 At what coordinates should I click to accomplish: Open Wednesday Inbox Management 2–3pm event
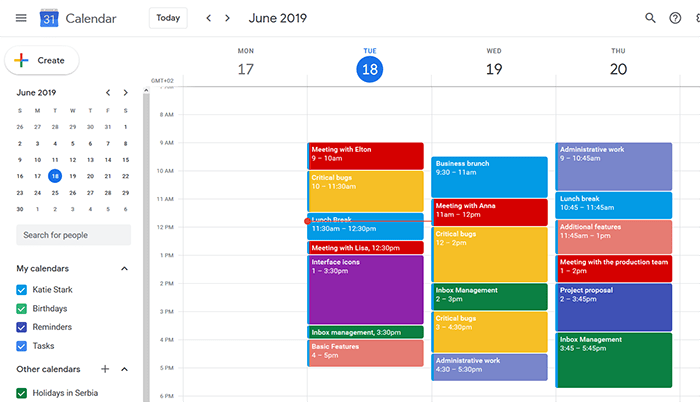click(x=489, y=297)
